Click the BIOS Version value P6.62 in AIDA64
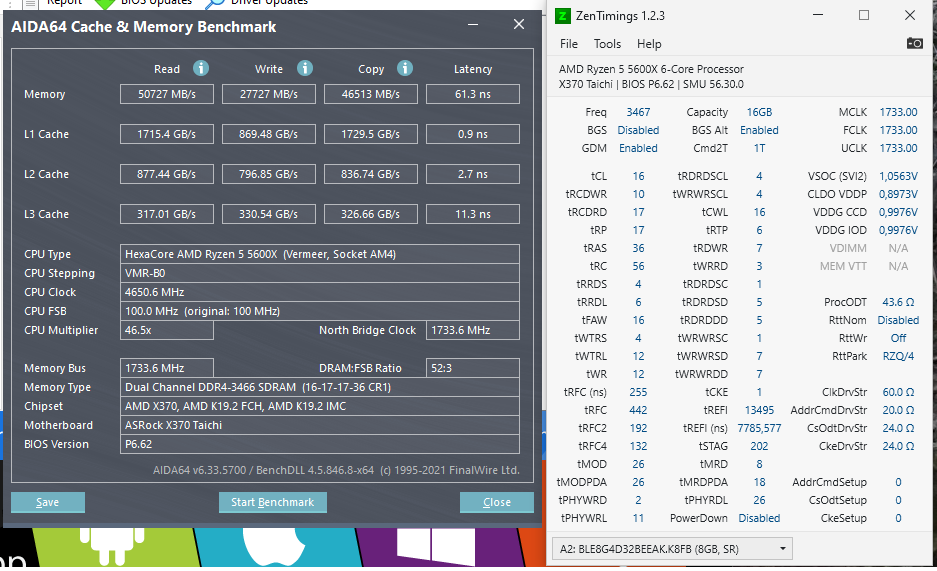937x571 pixels. pos(320,444)
